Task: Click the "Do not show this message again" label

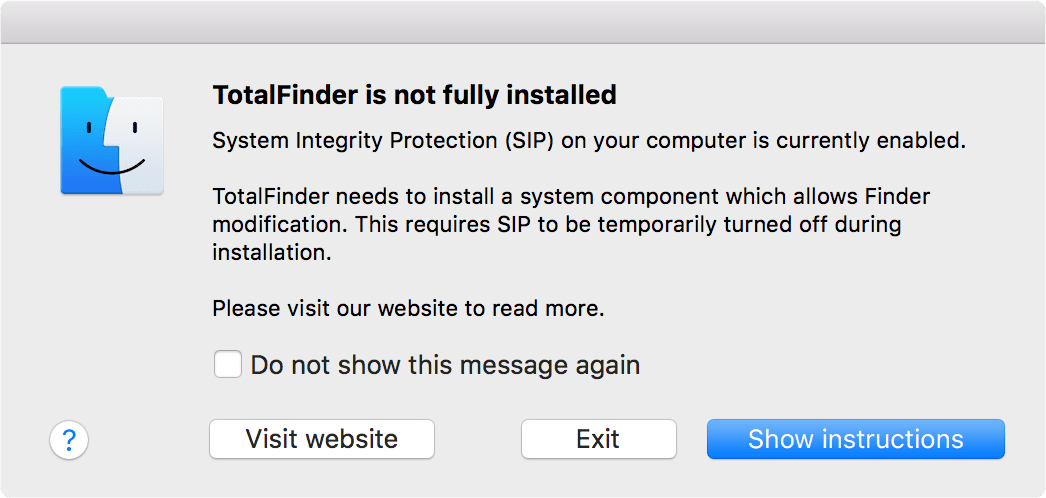Action: (445, 365)
